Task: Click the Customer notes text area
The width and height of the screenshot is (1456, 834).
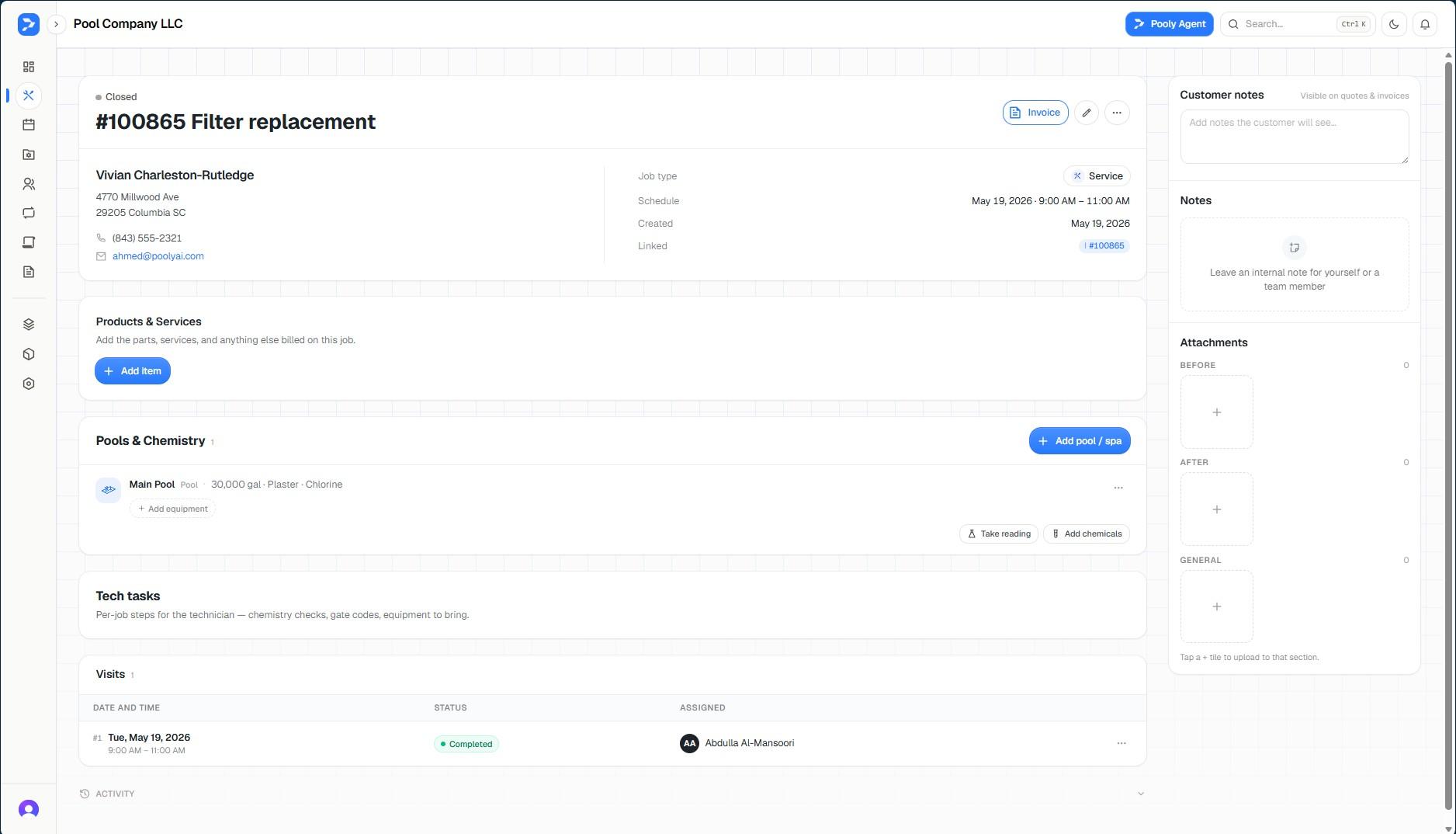Action: 1295,137
